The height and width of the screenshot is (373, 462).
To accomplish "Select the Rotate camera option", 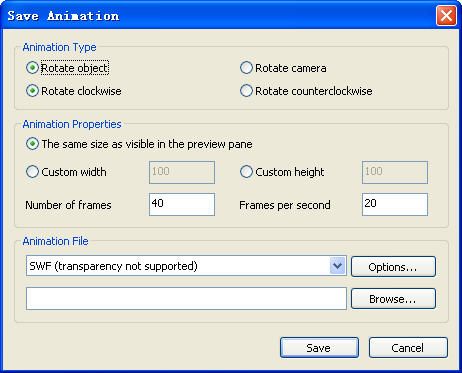I will tap(246, 68).
